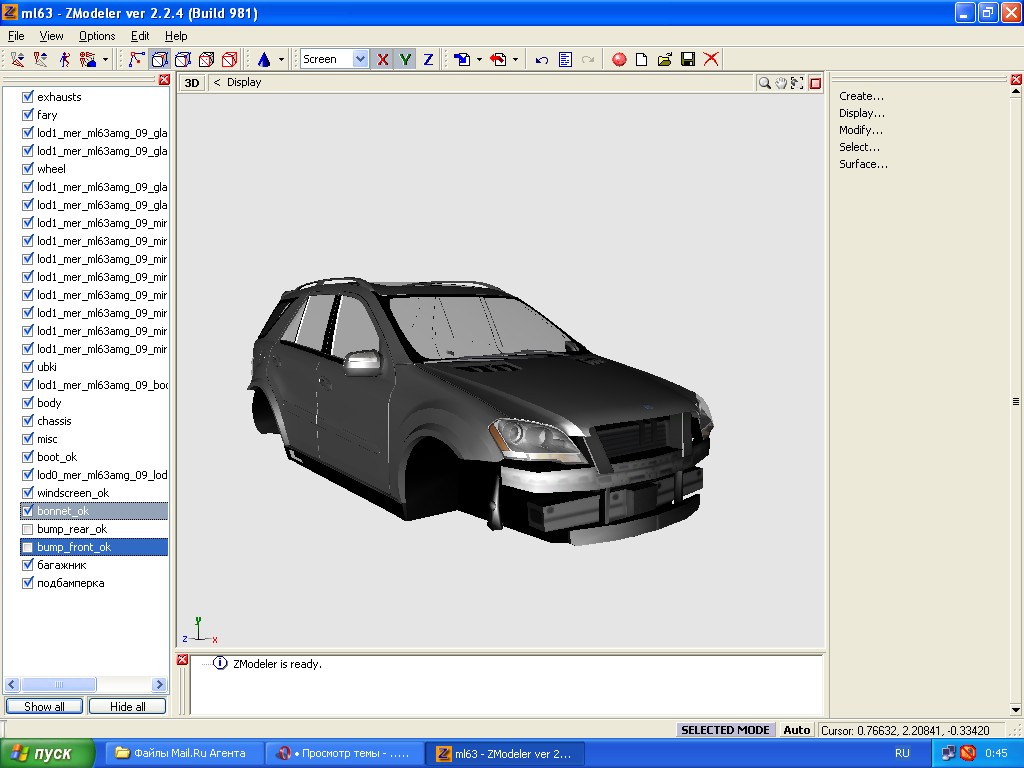Click the Undo arrow icon
This screenshot has width=1024, height=768.
pos(541,59)
